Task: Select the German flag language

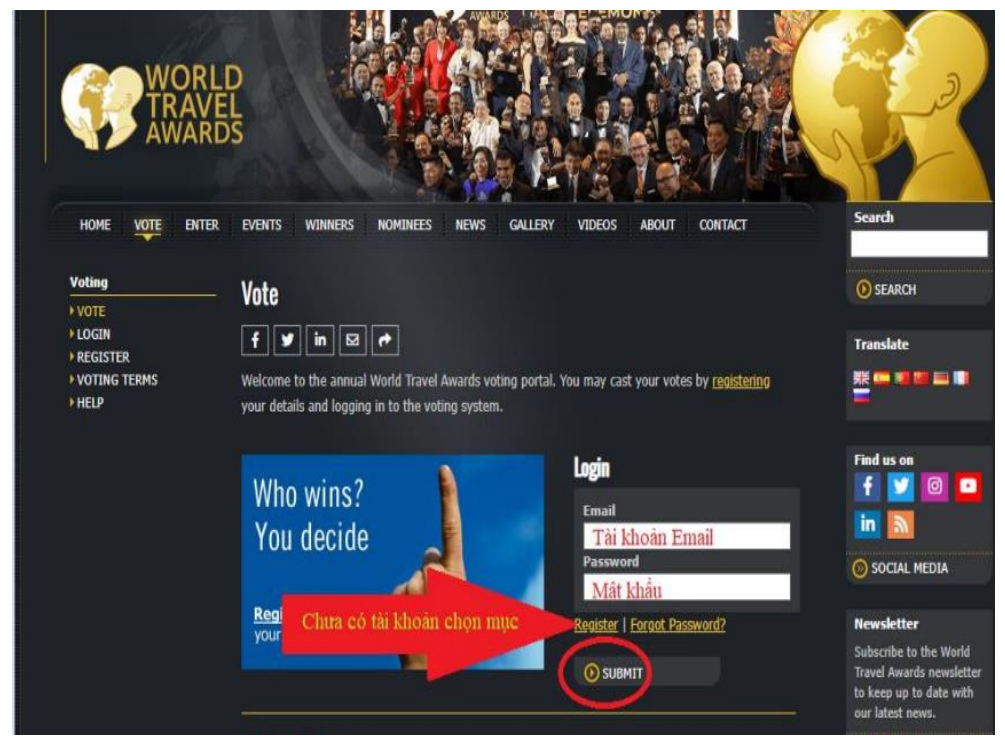Action: (x=940, y=378)
